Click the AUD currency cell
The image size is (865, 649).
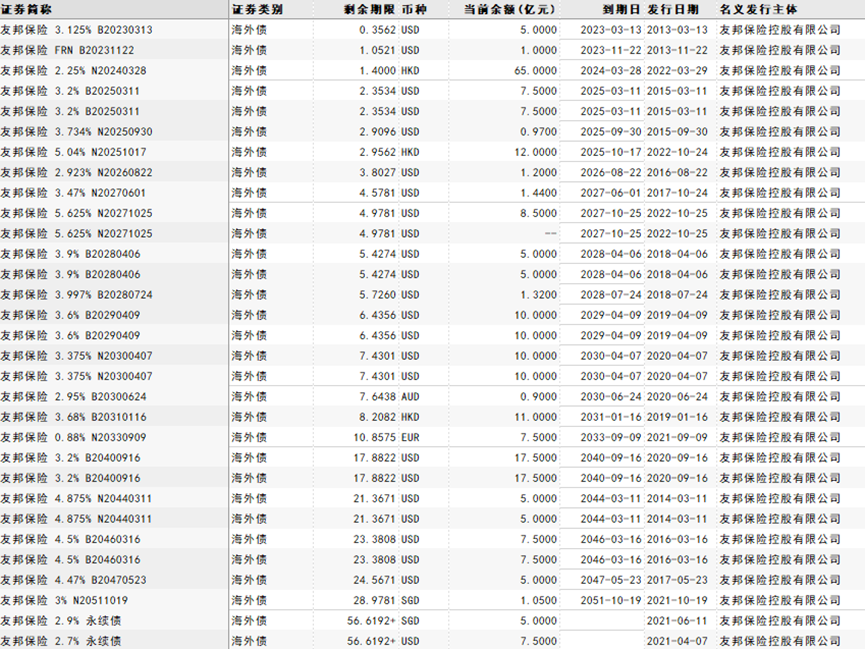[410, 397]
